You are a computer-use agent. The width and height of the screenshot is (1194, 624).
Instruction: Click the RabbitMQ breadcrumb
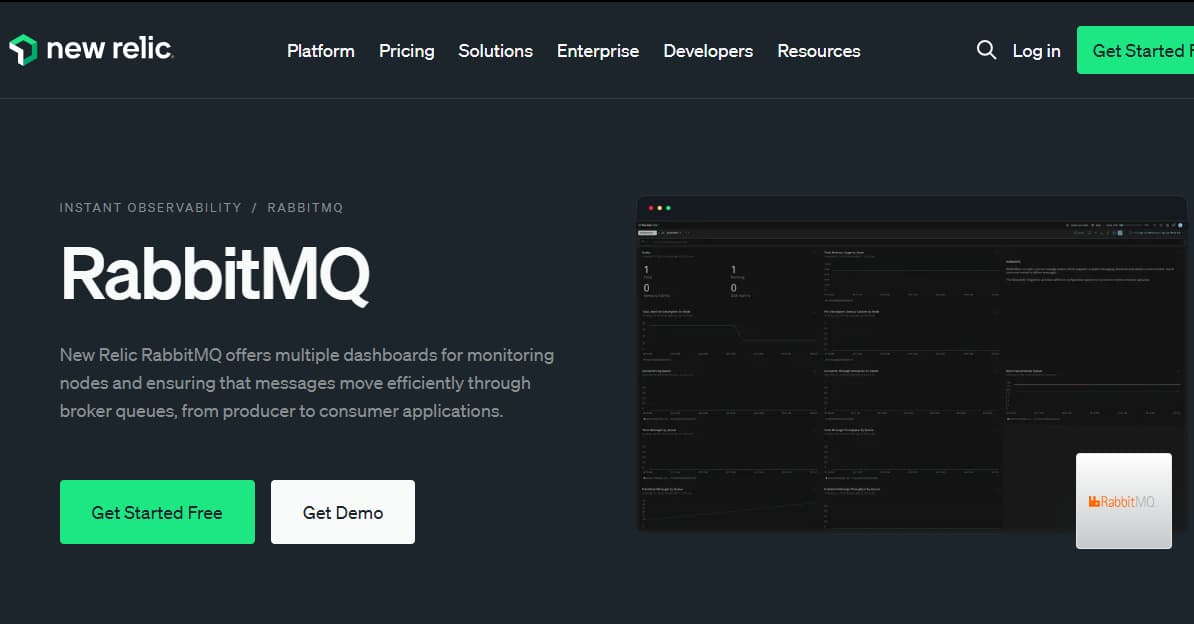point(305,207)
